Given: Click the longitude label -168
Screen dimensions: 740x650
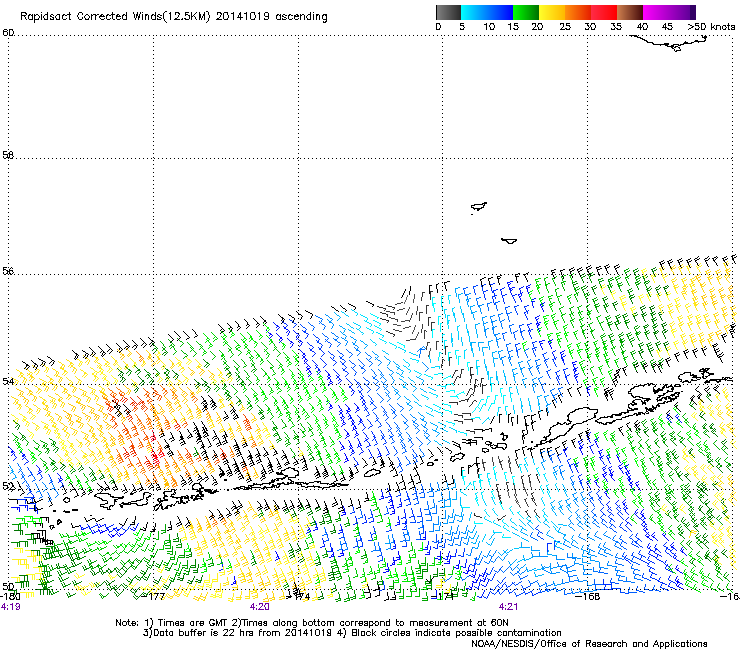Looking at the screenshot, I should click(588, 596).
